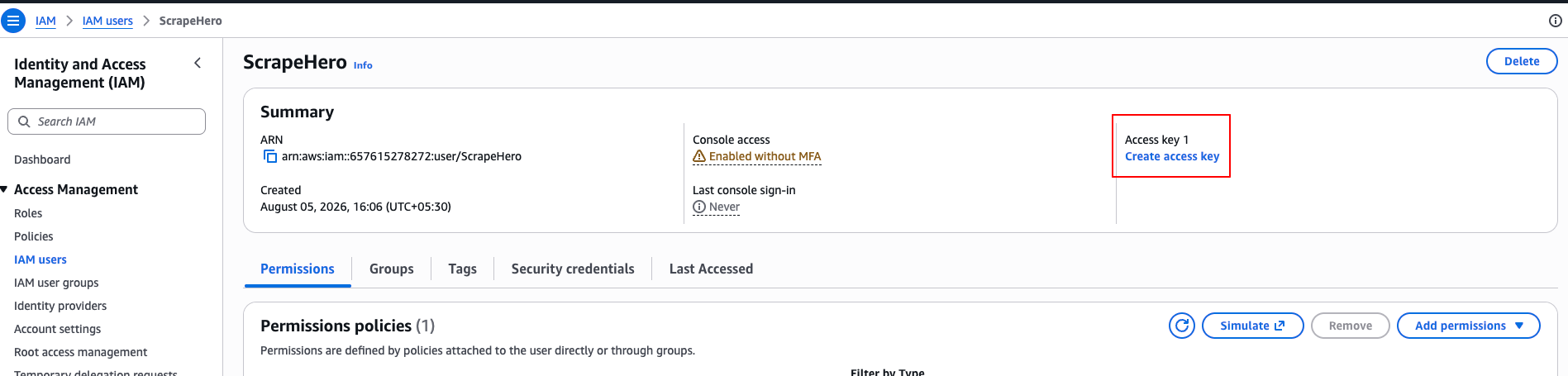
Task: Click the Create access key link
Action: tap(1172, 156)
